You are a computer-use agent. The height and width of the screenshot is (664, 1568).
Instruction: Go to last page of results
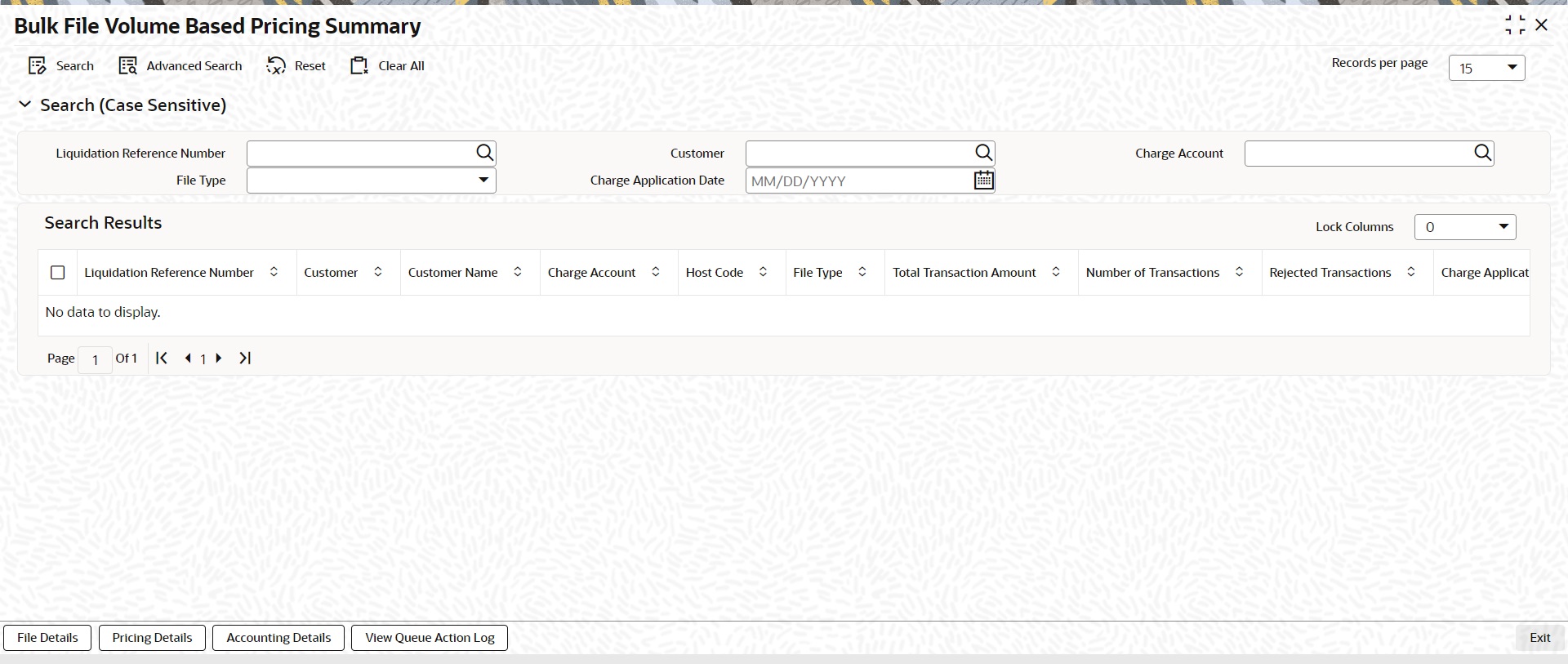[245, 358]
